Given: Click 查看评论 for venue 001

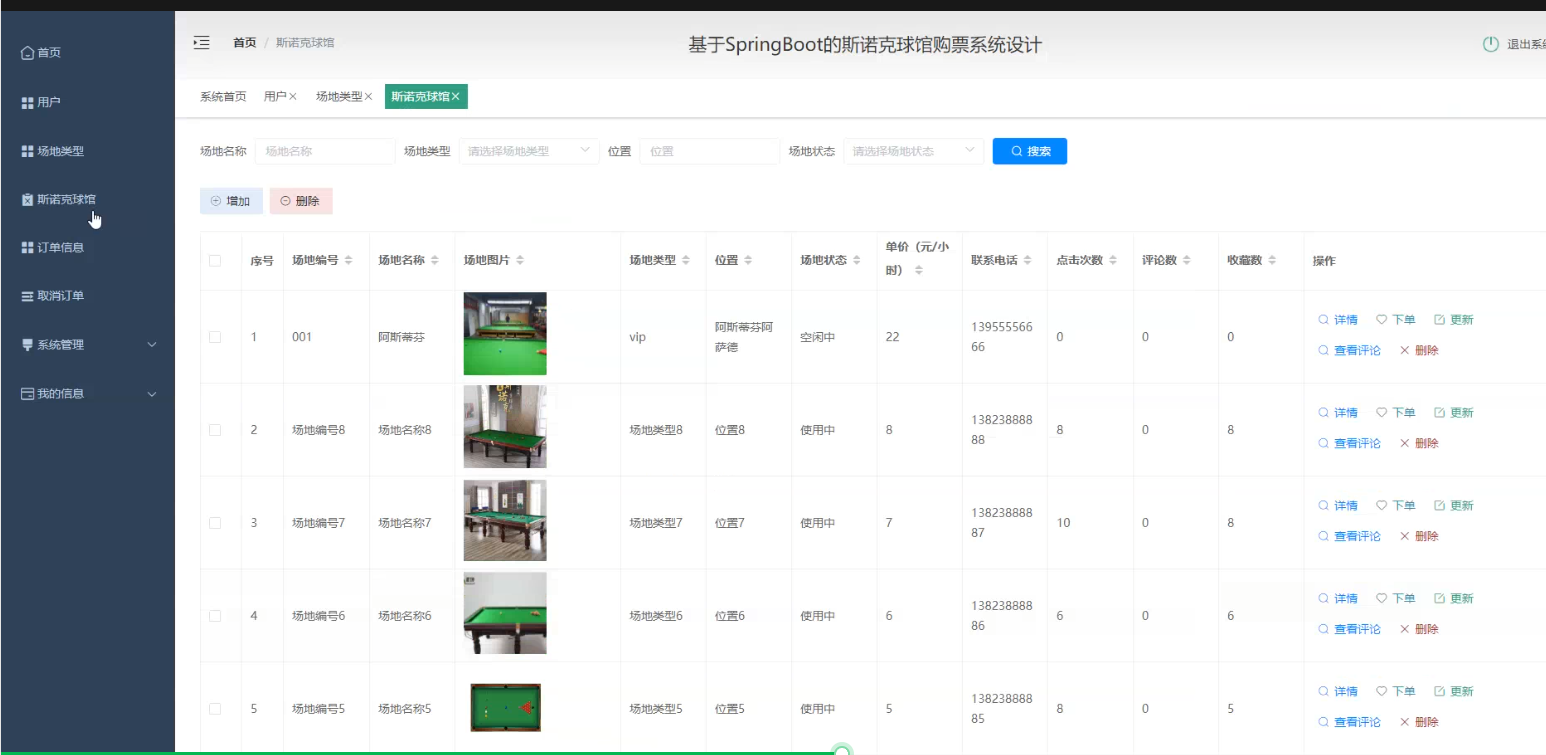Looking at the screenshot, I should point(1349,351).
